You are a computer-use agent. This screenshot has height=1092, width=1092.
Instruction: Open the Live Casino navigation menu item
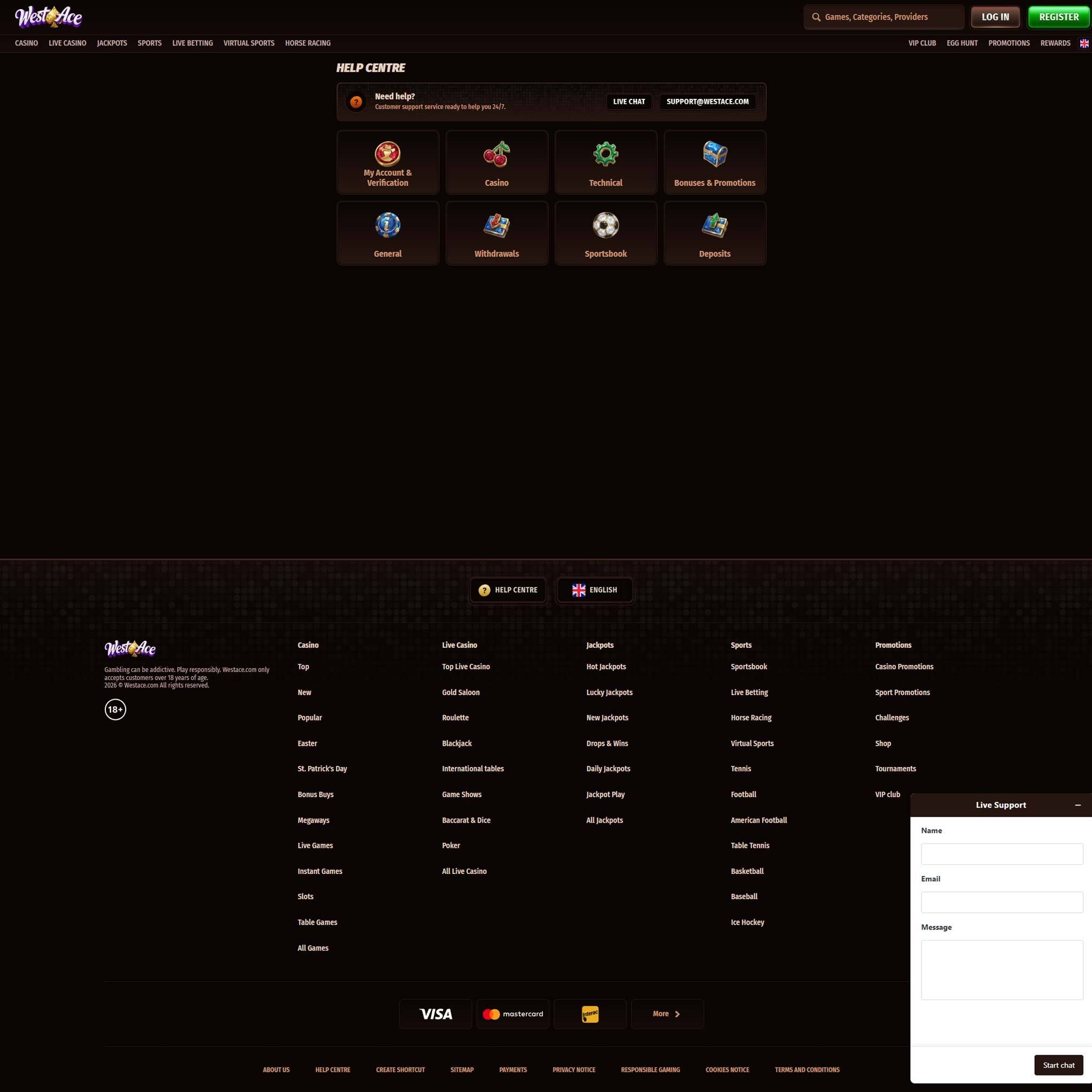[x=67, y=43]
